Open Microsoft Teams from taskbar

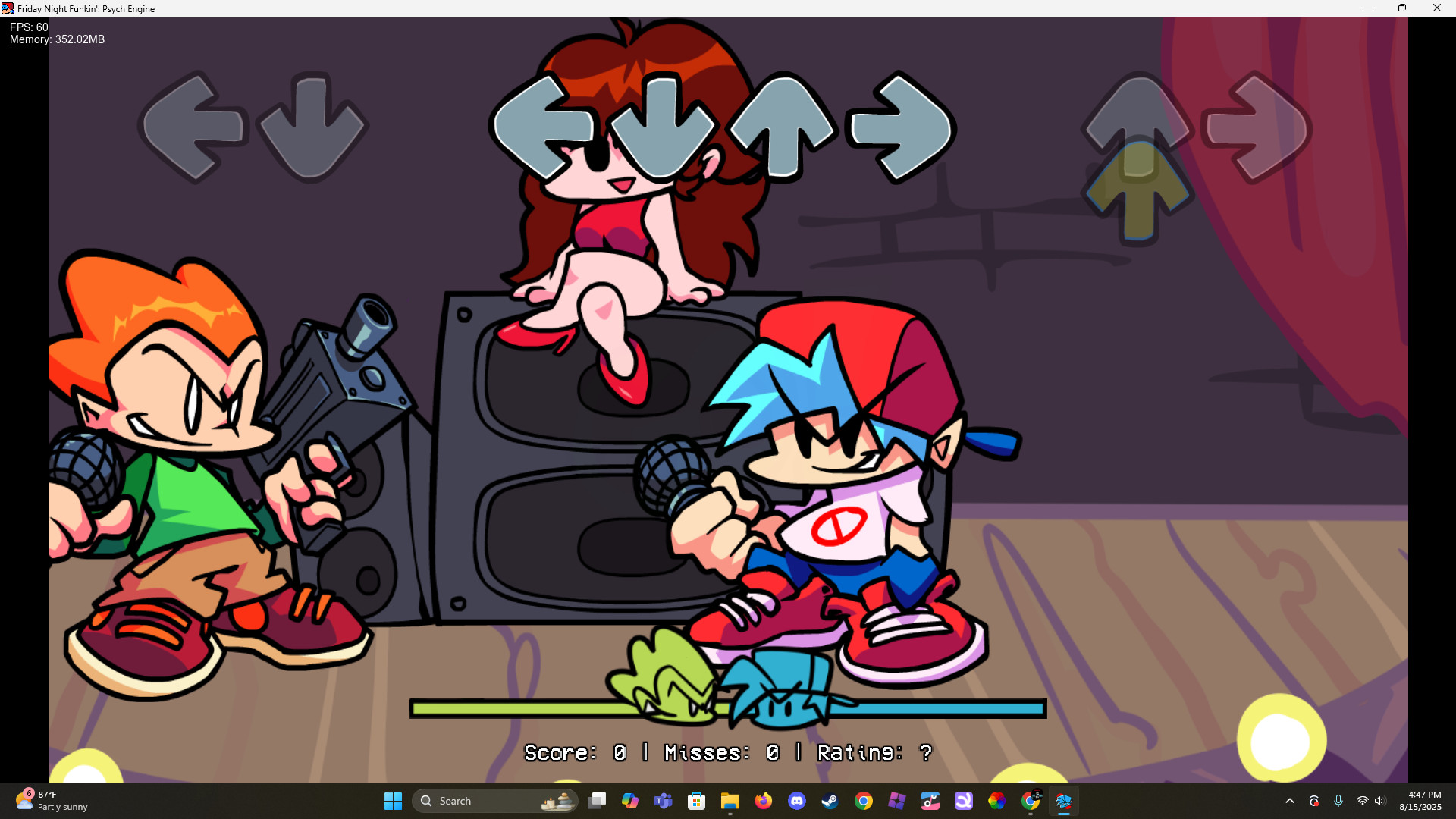(x=664, y=801)
